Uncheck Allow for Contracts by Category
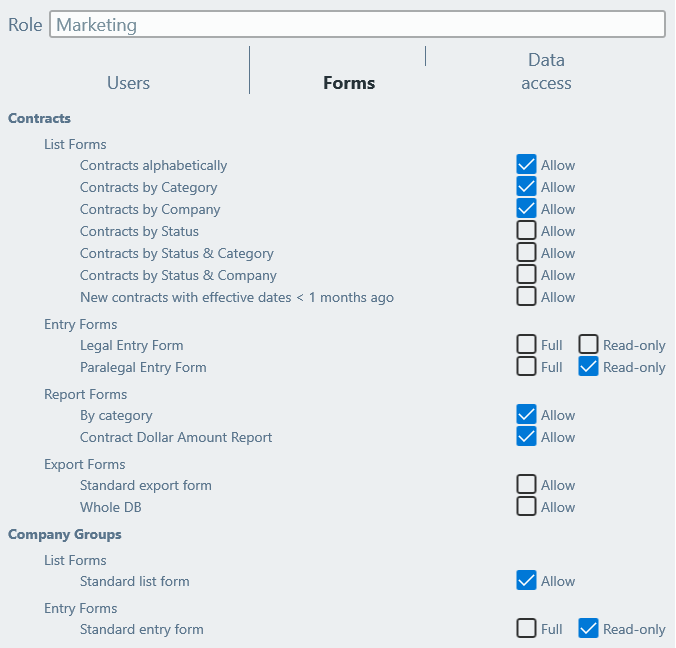This screenshot has width=676, height=648. pos(527,187)
